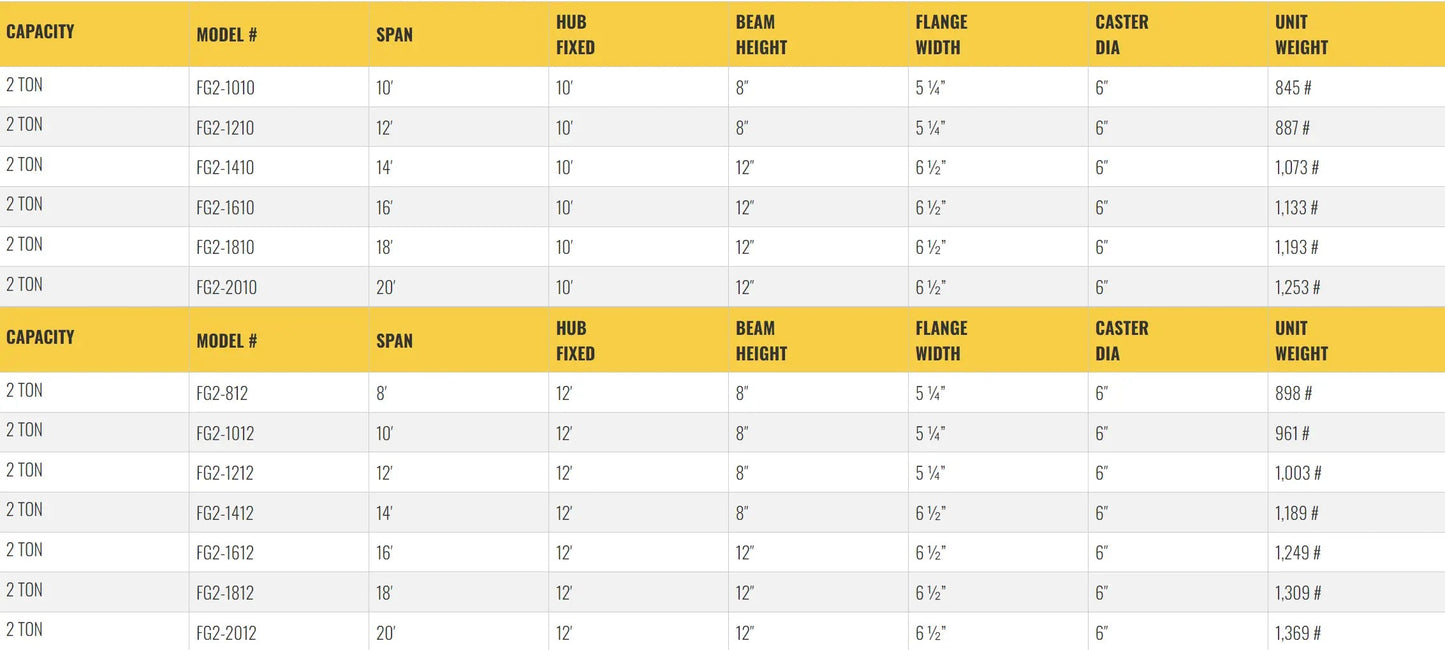The image size is (1445, 650).
Task: Select the 898 # unit weight value
Action: pyautogui.click(x=1293, y=394)
